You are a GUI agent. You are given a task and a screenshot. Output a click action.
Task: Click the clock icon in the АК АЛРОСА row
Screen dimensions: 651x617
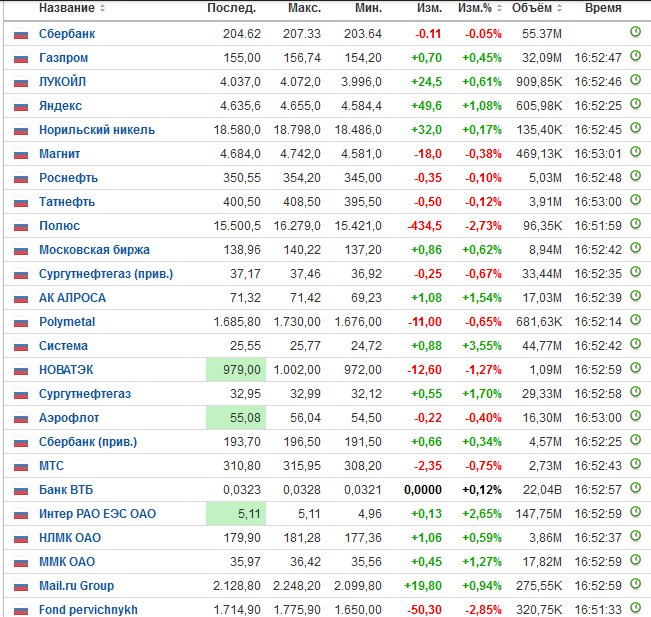[x=635, y=296]
